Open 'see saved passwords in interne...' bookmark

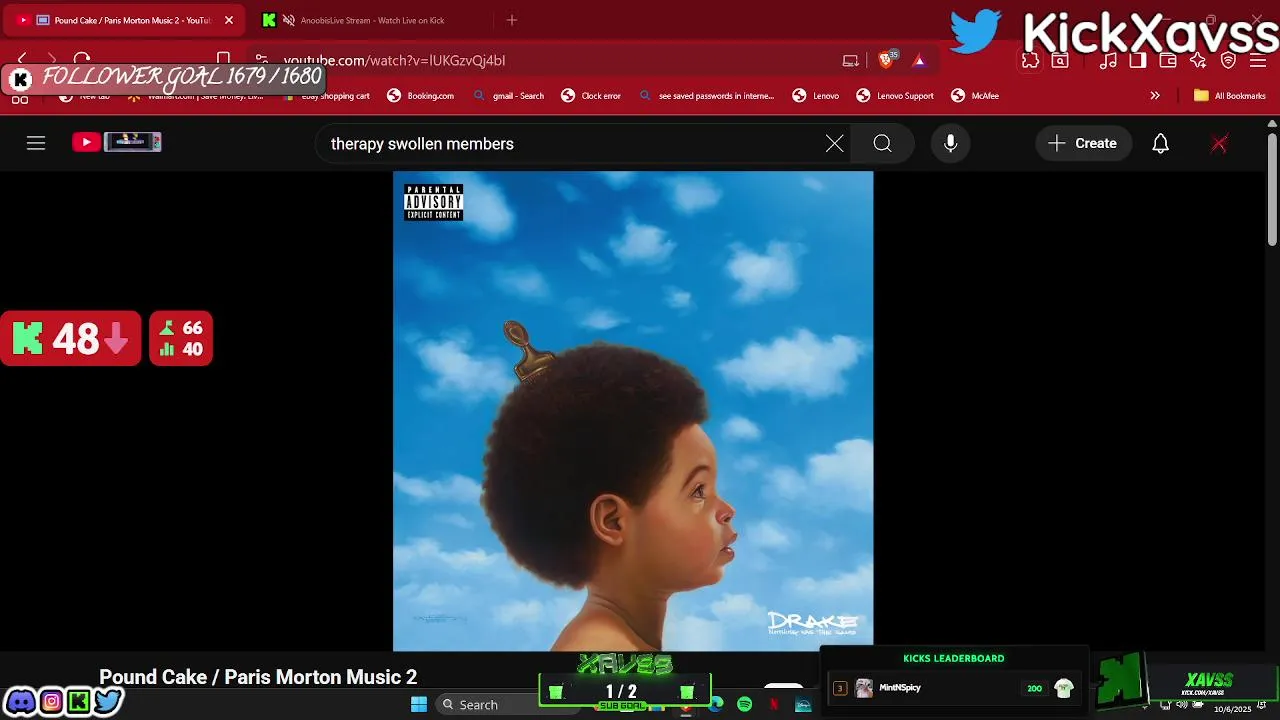[x=706, y=96]
